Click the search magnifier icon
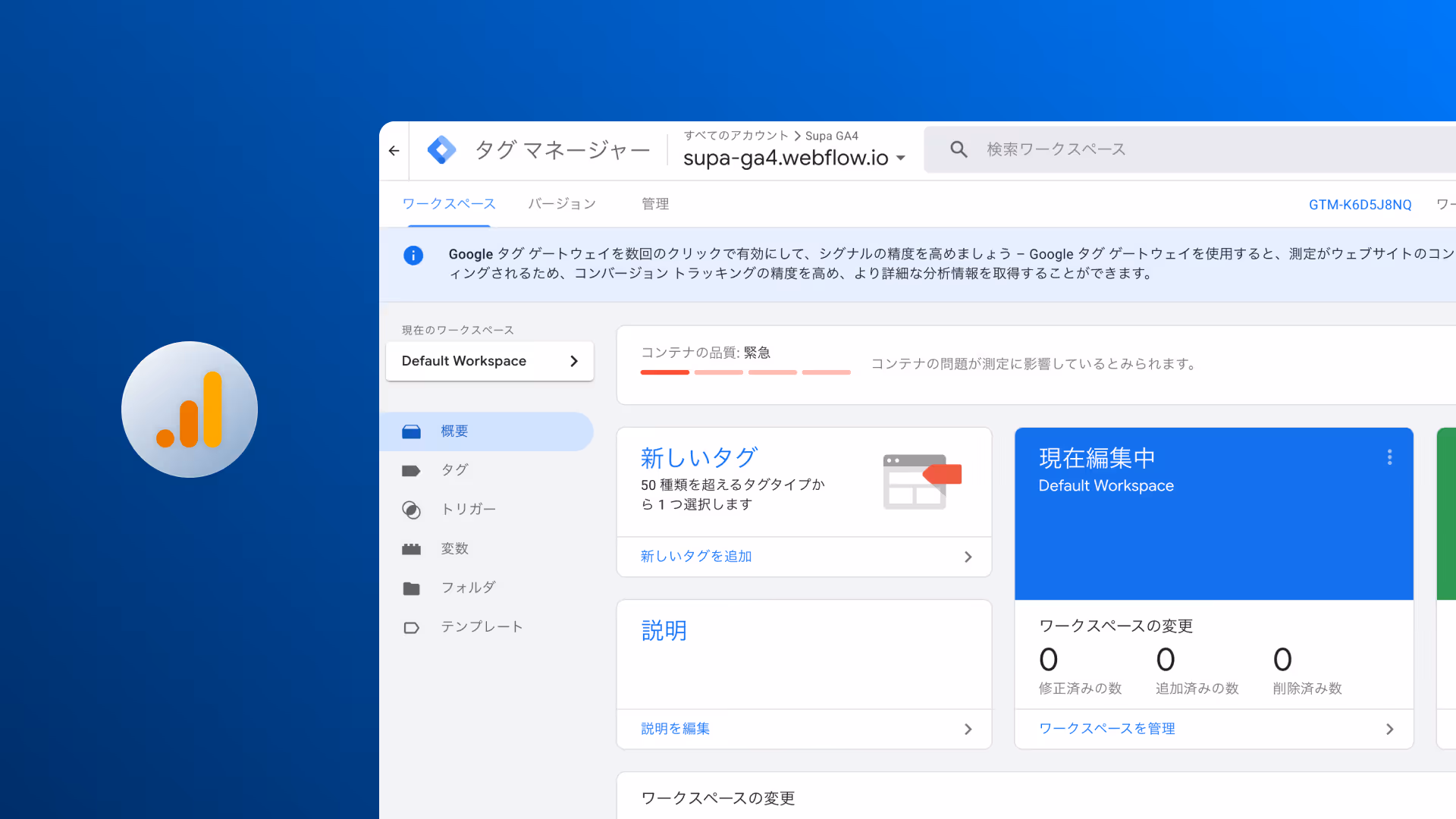 point(959,149)
